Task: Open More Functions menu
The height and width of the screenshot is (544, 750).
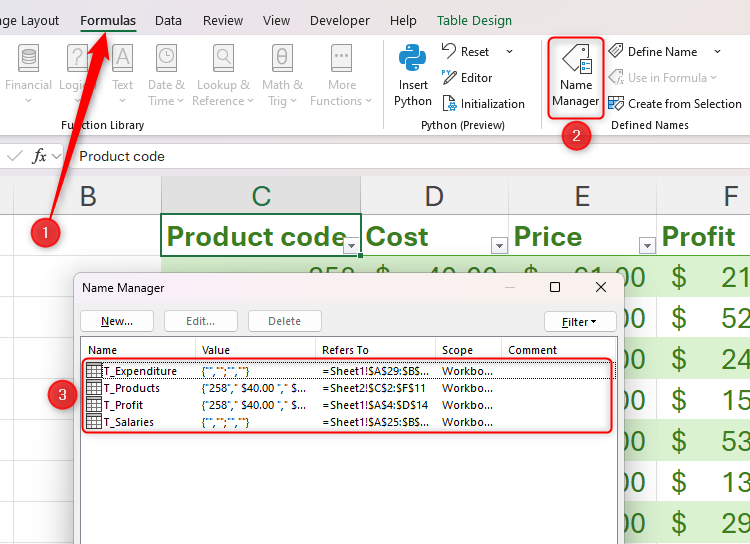Action: pos(341,75)
